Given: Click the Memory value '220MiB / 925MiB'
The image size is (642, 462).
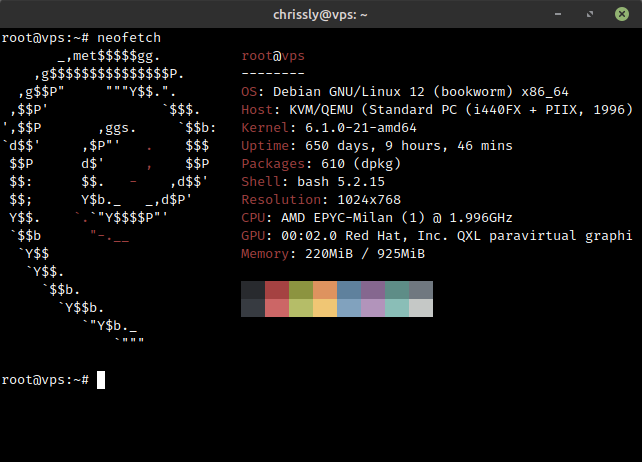Looking at the screenshot, I should click(365, 254).
